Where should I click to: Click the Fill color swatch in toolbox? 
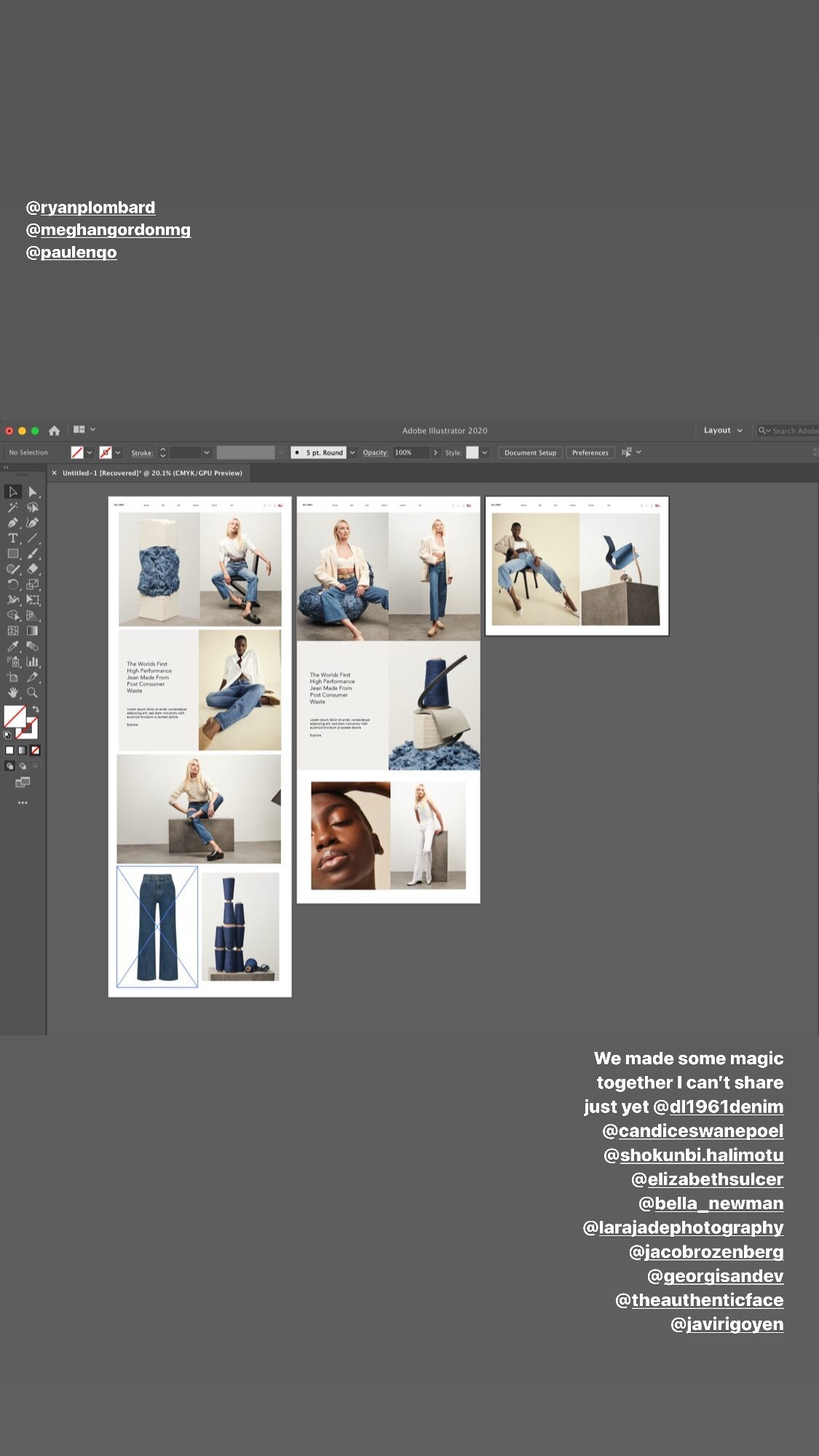click(x=15, y=716)
